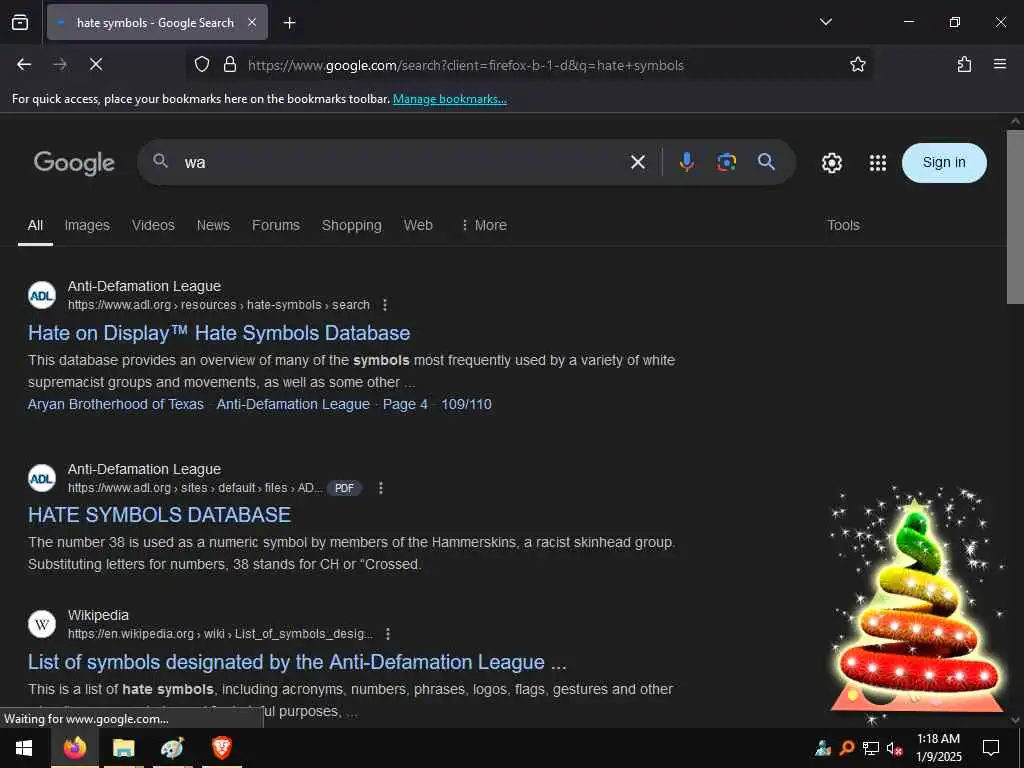Open Firefox View icon
Viewport: 1024px width, 768px height.
pyautogui.click(x=20, y=22)
